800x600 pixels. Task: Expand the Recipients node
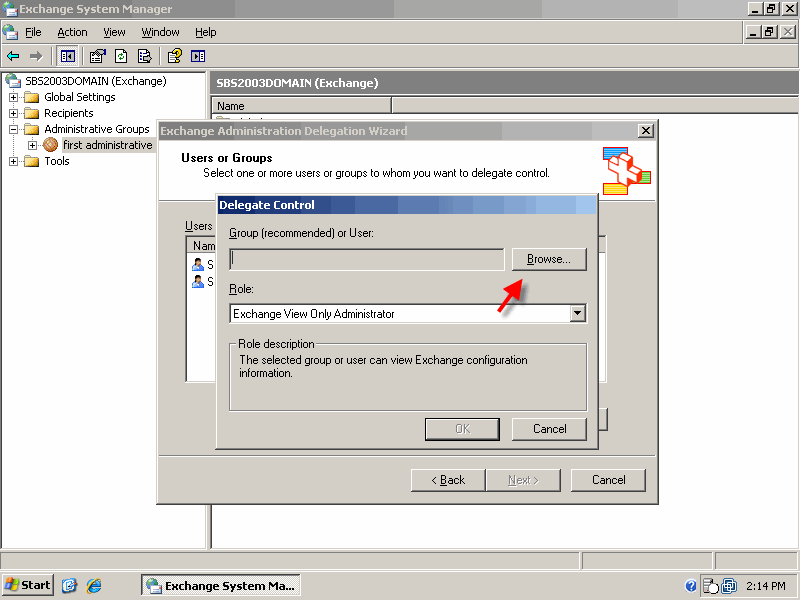[14, 113]
